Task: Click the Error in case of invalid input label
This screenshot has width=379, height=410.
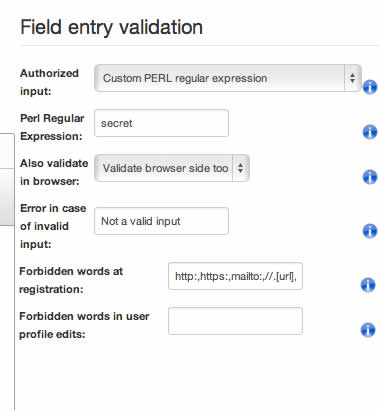Action: (x=53, y=226)
